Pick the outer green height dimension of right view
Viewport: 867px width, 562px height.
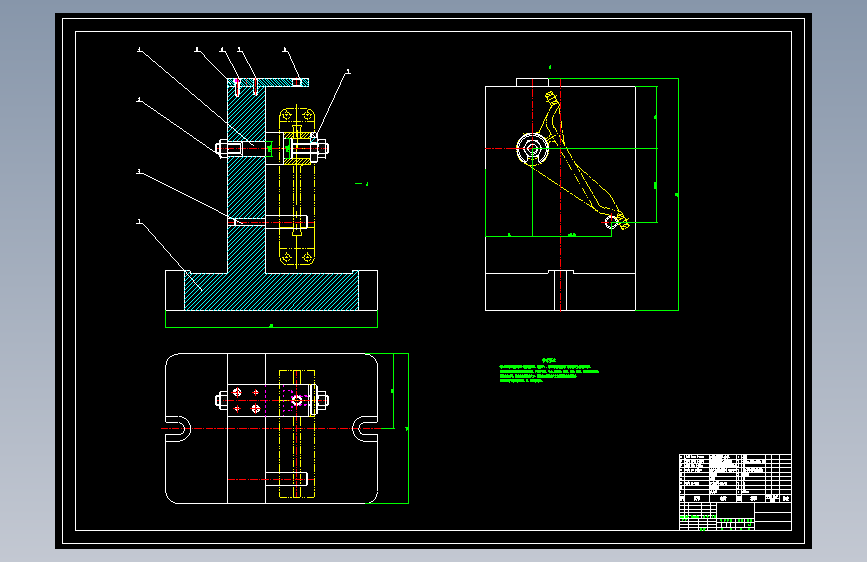pos(678,194)
